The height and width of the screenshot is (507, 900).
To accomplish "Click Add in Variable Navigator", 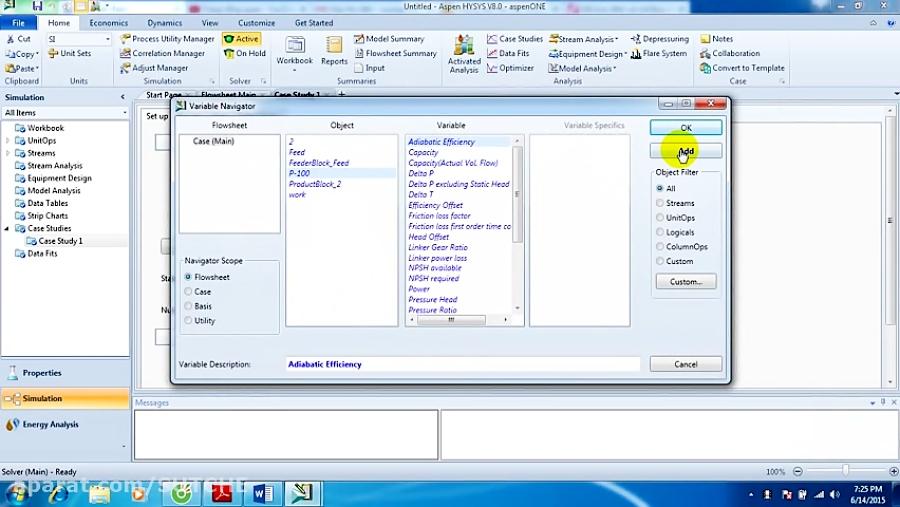I will pos(686,151).
